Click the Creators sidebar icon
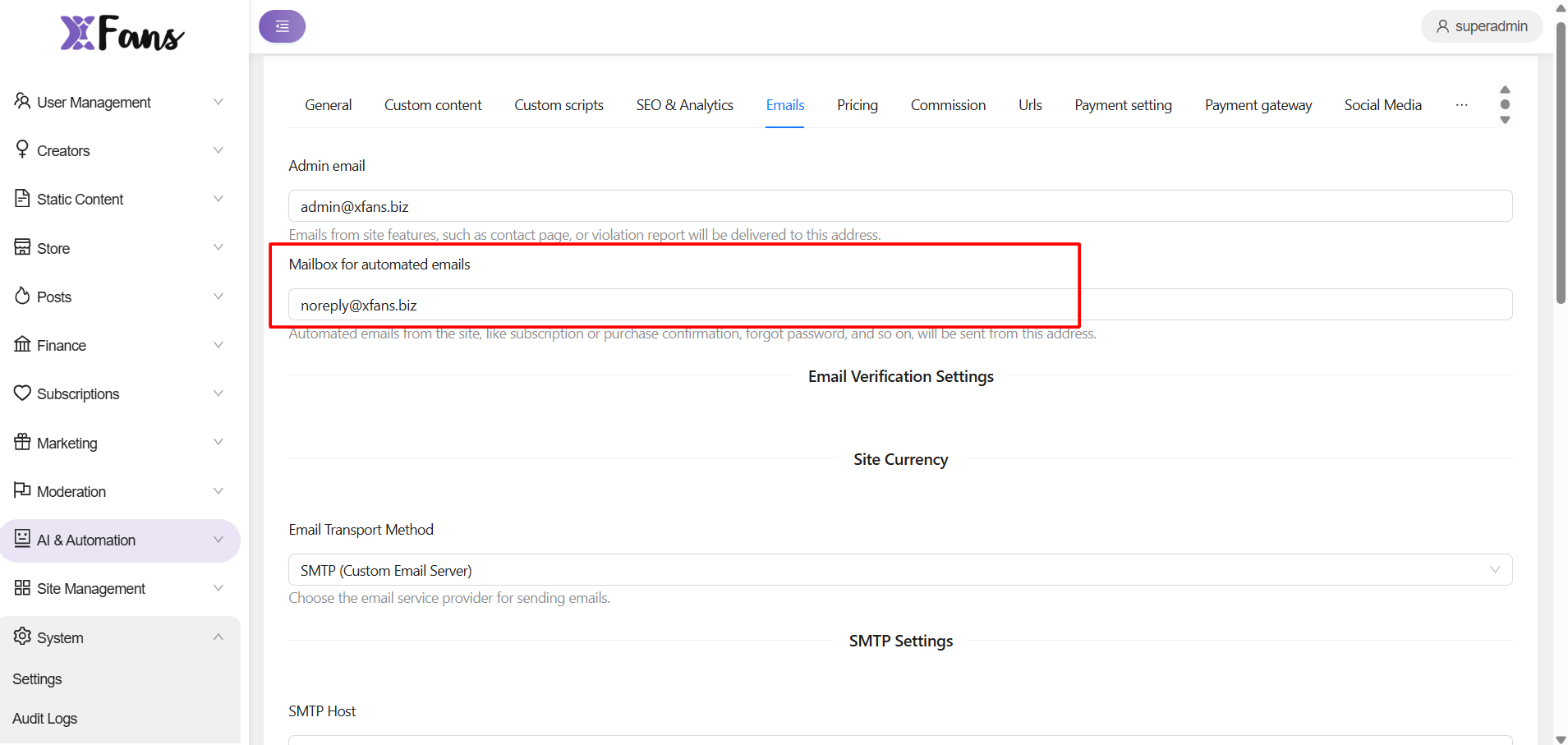The image size is (1568, 745). [x=22, y=149]
